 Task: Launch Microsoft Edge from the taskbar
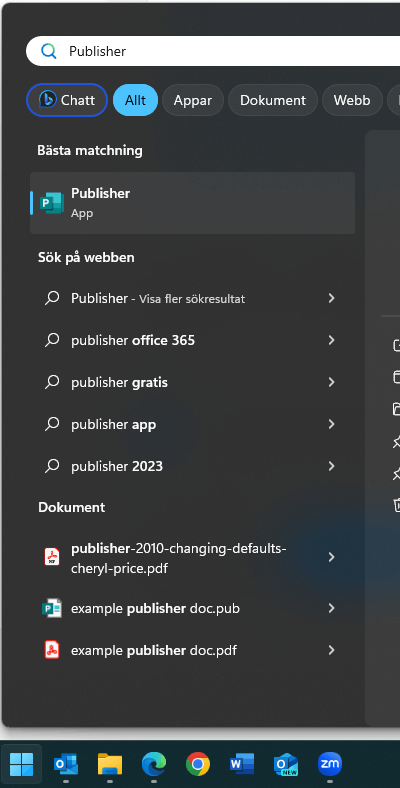pyautogui.click(x=154, y=765)
